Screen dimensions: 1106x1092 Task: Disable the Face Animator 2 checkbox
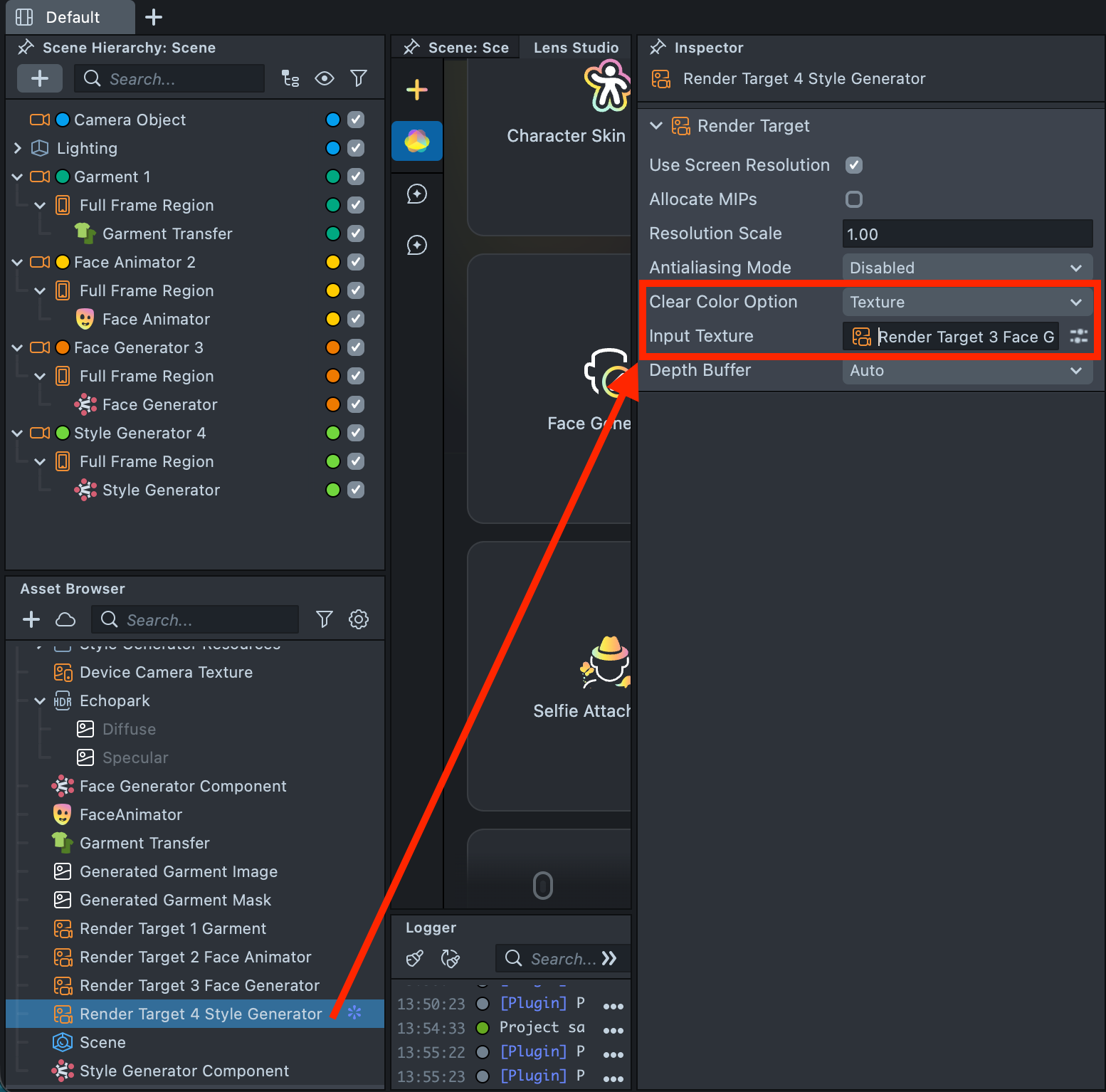pyautogui.click(x=356, y=262)
